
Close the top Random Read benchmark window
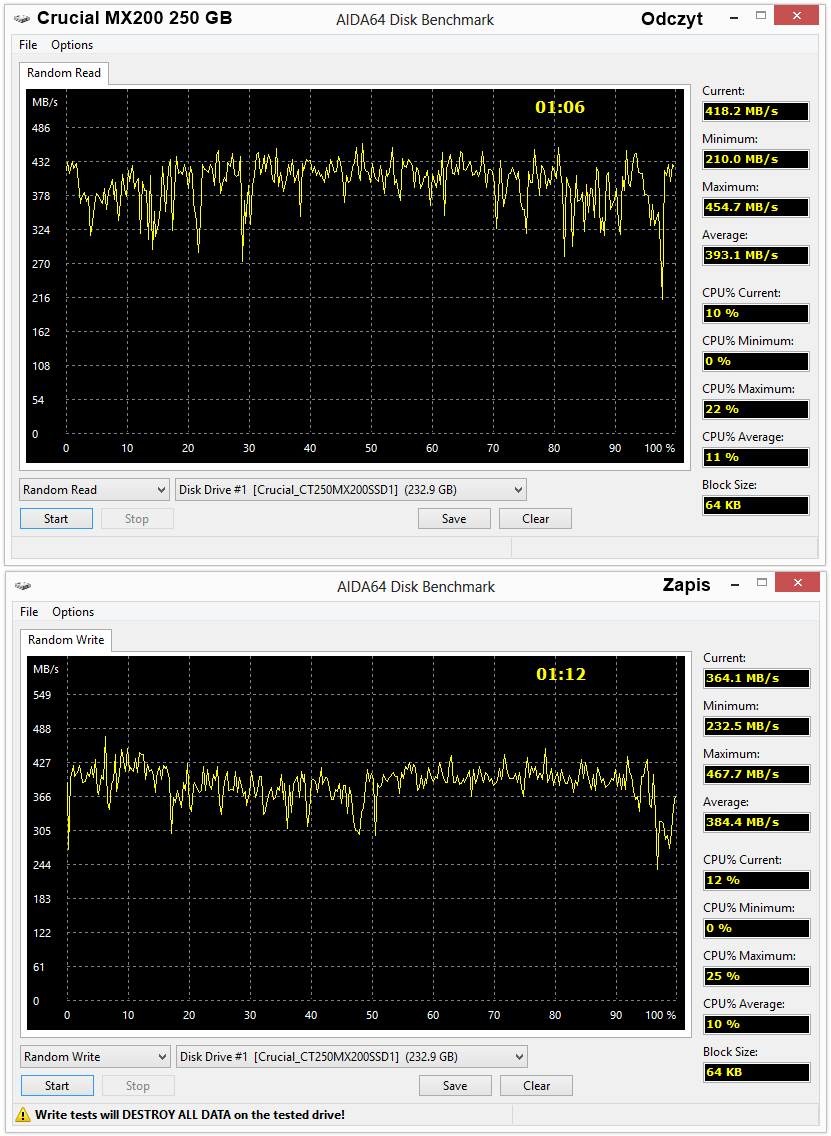pyautogui.click(x=798, y=14)
